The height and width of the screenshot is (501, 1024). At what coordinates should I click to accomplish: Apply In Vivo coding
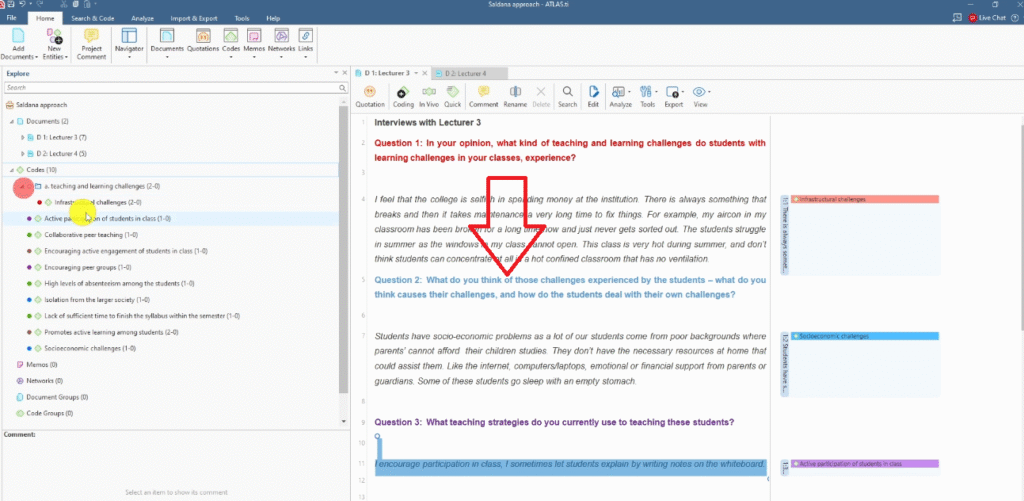[429, 96]
